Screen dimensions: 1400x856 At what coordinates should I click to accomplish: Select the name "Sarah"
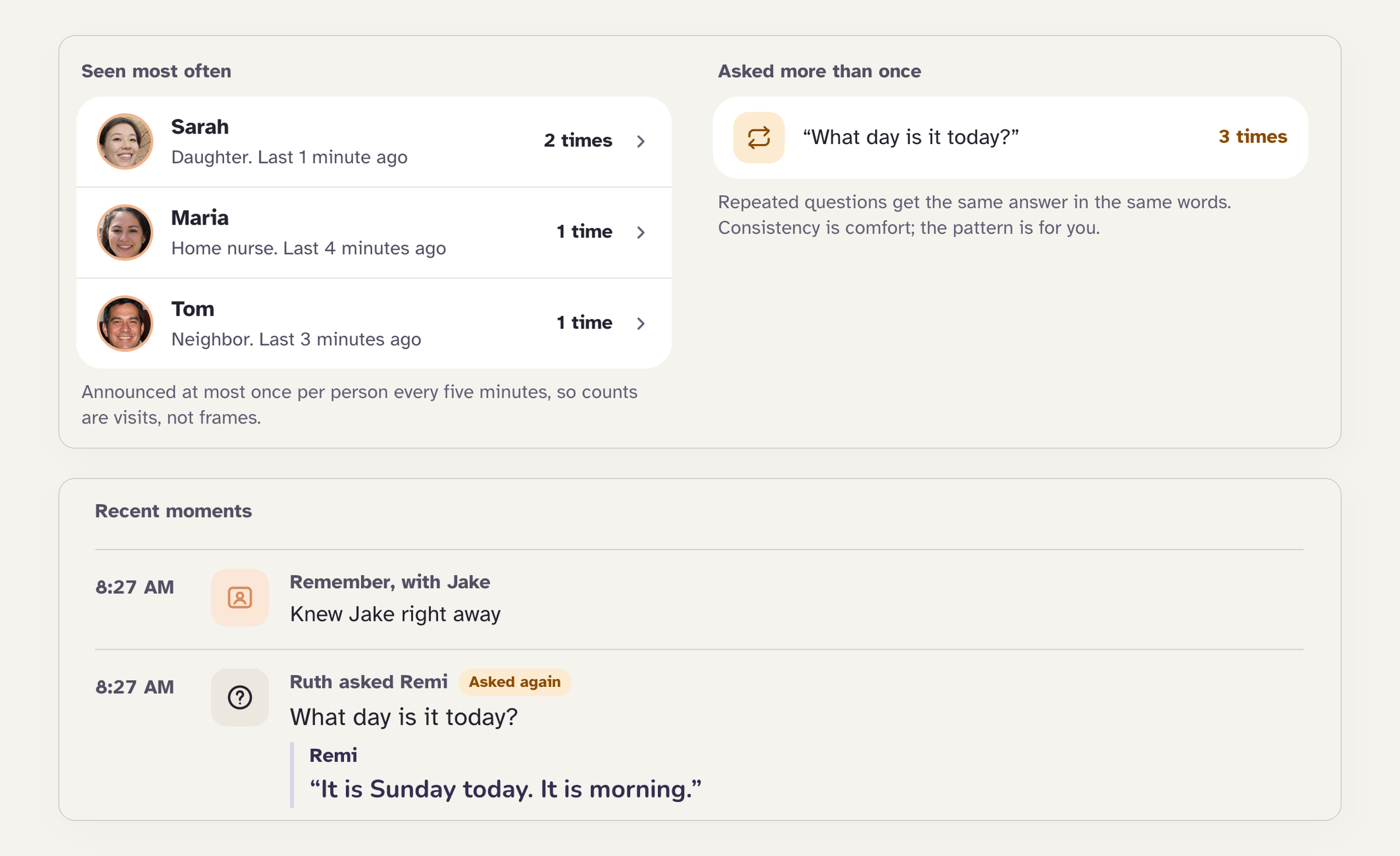click(x=199, y=127)
